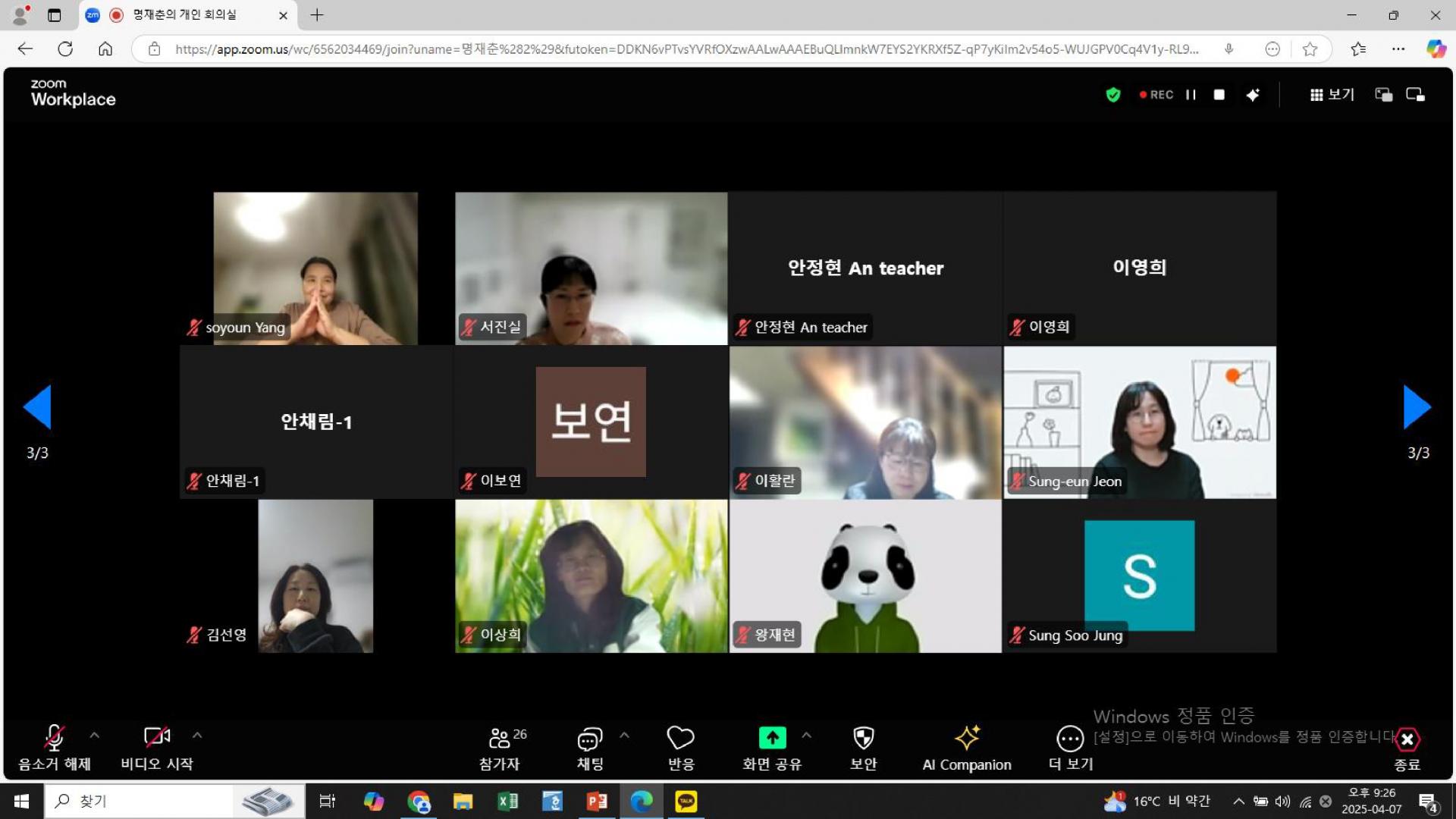Screen dimensions: 1456x819
Task: Click AI sparkle icon in top bar
Action: (x=1253, y=95)
